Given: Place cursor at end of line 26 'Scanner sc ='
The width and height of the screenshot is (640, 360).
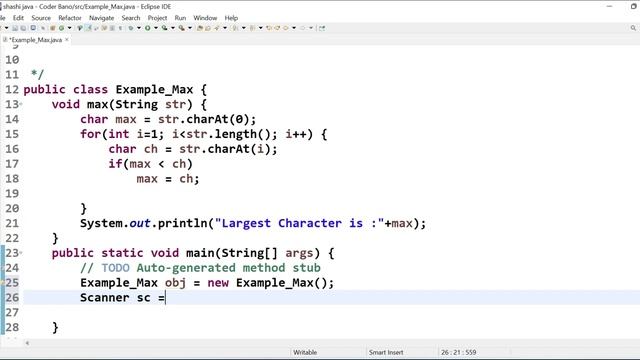Looking at the screenshot, I should pos(165,298).
